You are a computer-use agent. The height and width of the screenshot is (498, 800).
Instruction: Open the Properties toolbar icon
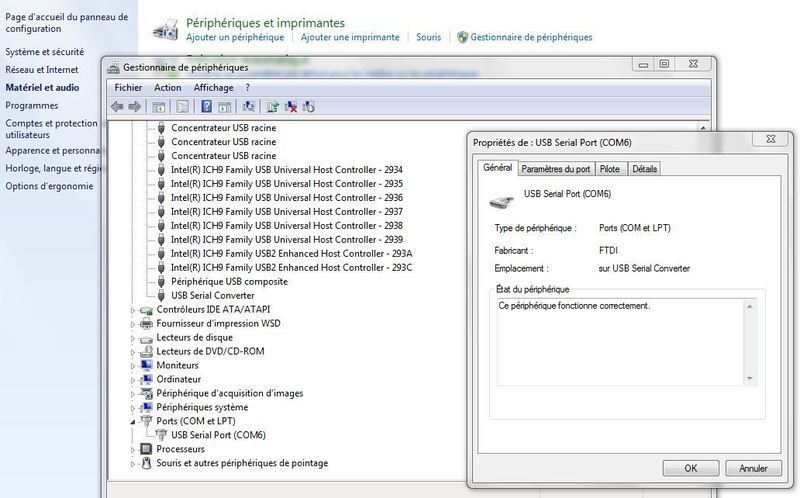pyautogui.click(x=182, y=107)
